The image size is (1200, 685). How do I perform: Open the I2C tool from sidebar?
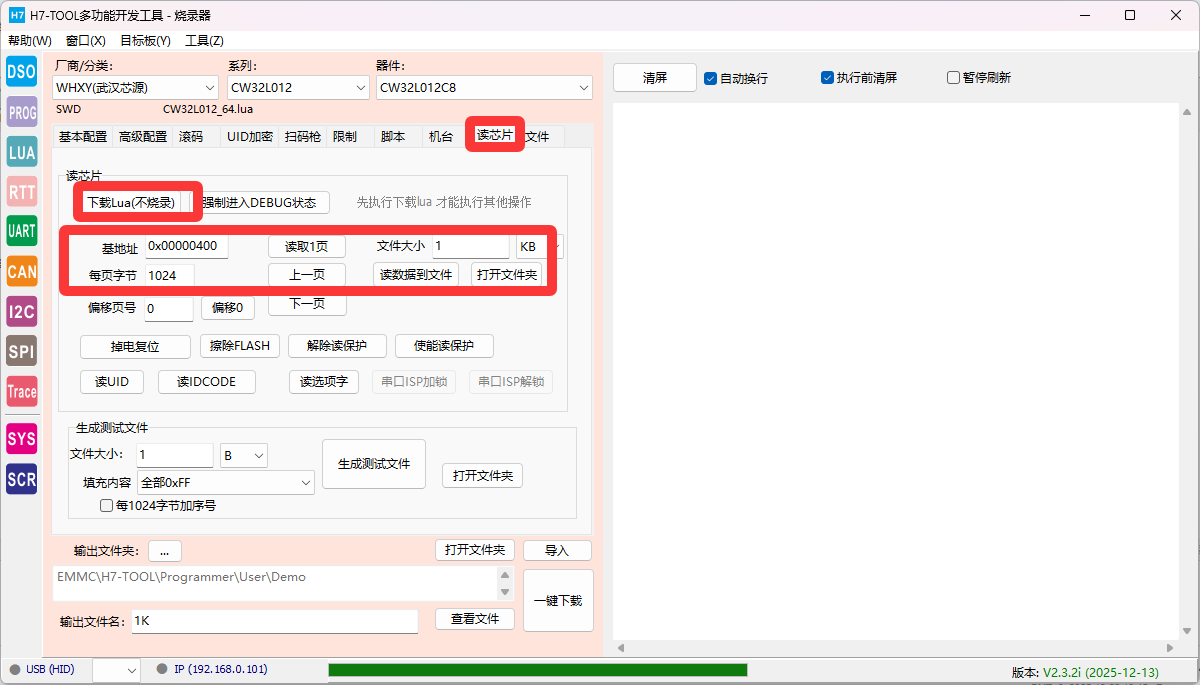[21, 311]
